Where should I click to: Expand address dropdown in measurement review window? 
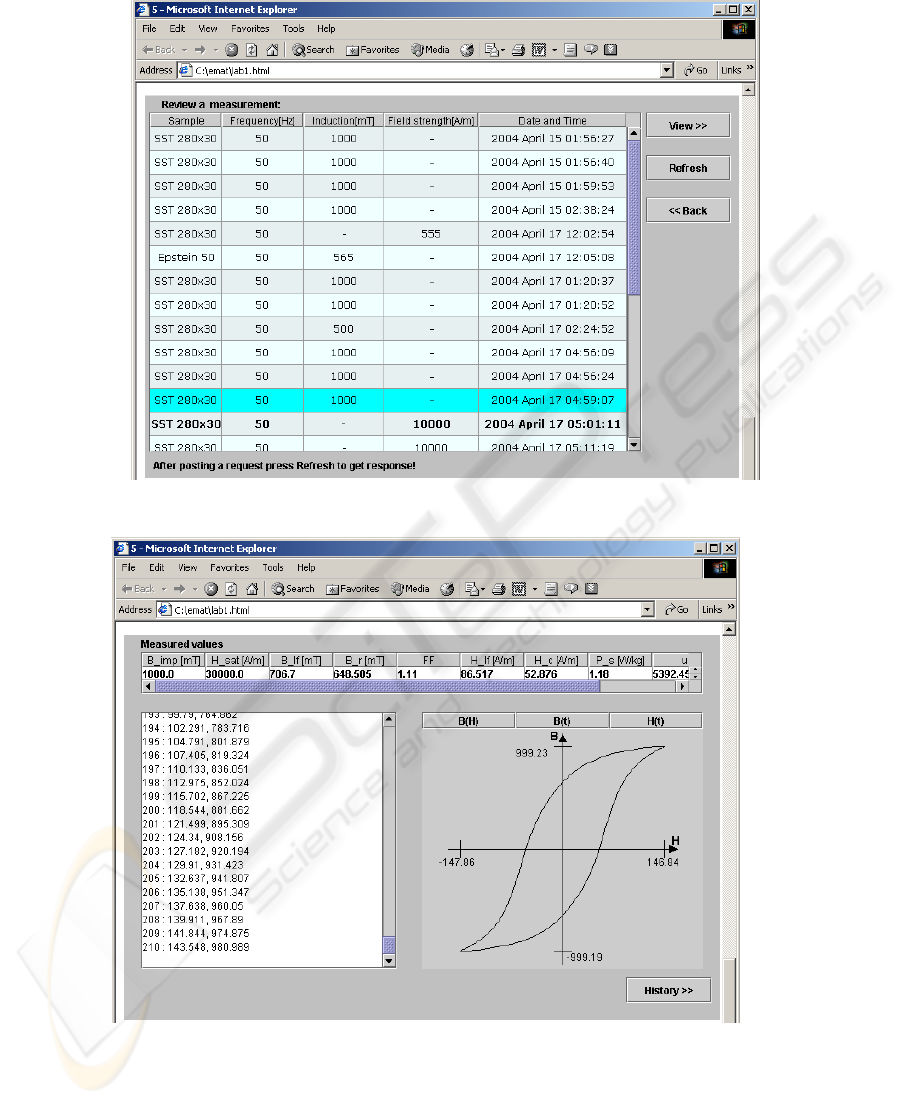pyautogui.click(x=667, y=70)
